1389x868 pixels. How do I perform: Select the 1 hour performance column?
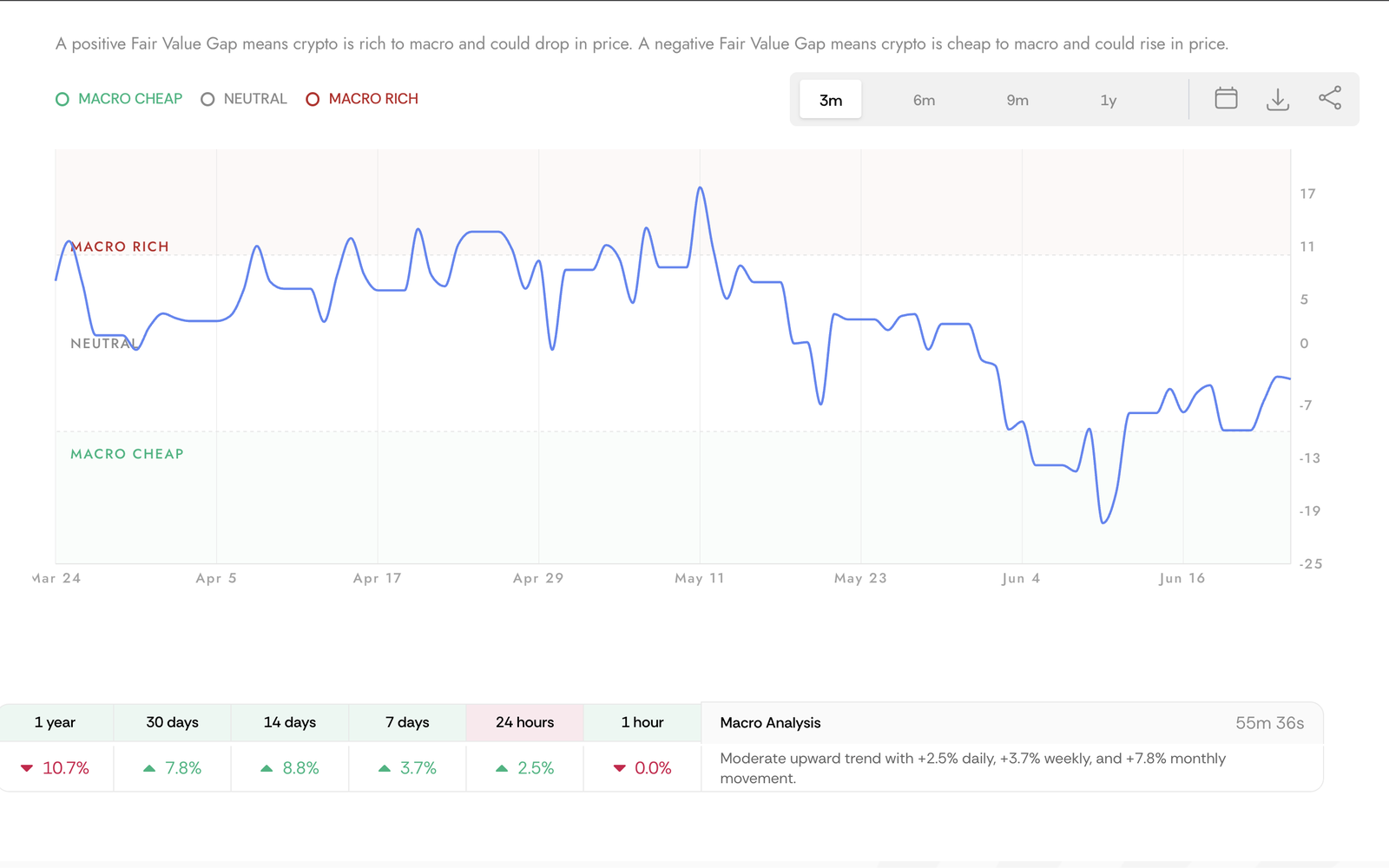pos(642,722)
